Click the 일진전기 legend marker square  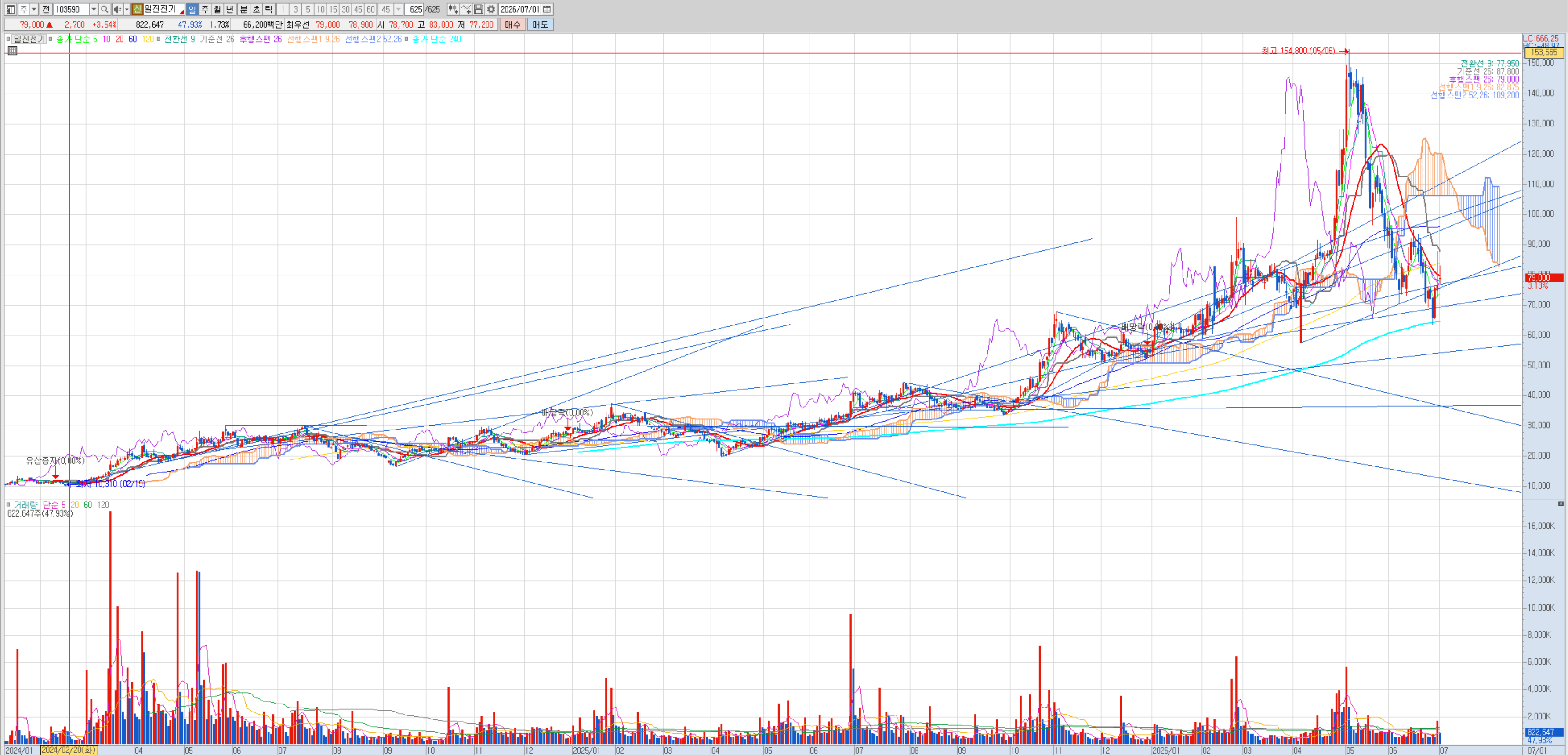[x=8, y=39]
